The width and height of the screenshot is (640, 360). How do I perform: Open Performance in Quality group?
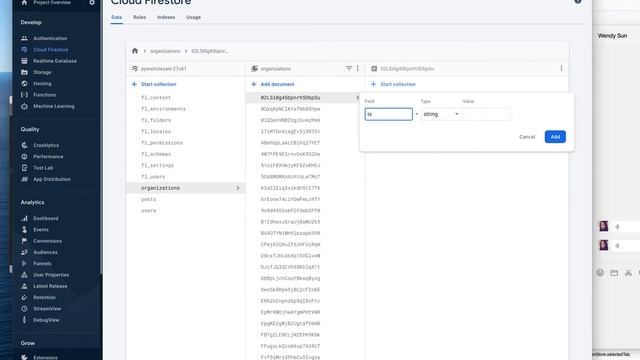click(48, 157)
